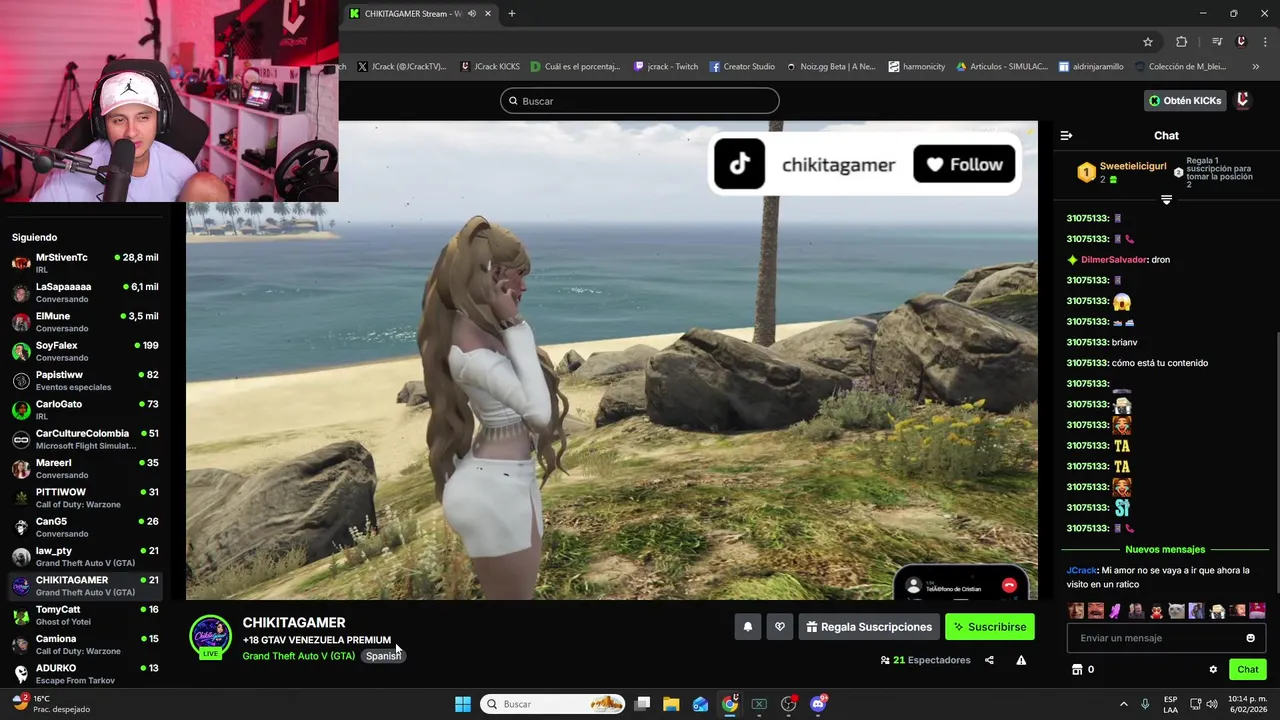Viewport: 1280px width, 720px height.
Task: Click Sweetielicigurl in the gift leaderboard
Action: tap(1133, 166)
